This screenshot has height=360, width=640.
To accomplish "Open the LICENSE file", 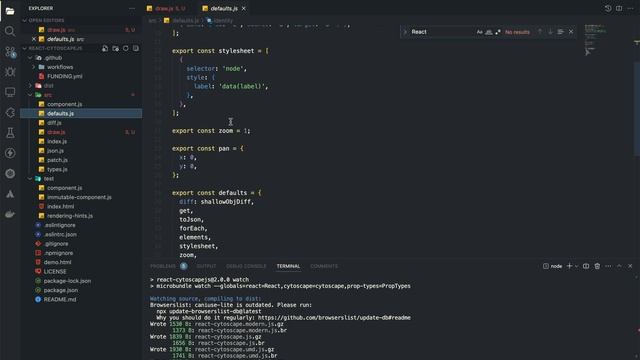I will tap(55, 271).
